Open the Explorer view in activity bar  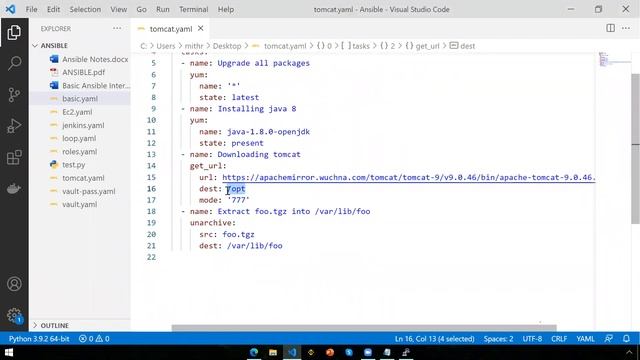tap(14, 32)
